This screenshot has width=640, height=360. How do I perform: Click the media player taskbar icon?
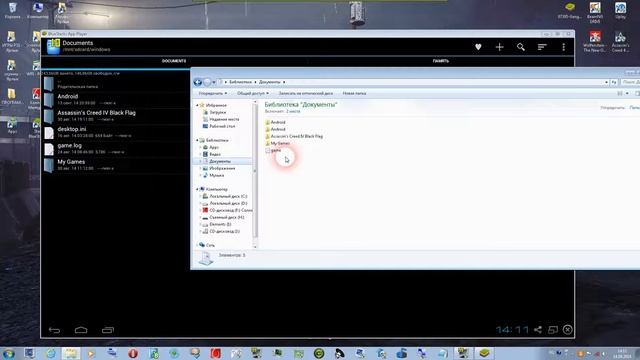[91, 353]
